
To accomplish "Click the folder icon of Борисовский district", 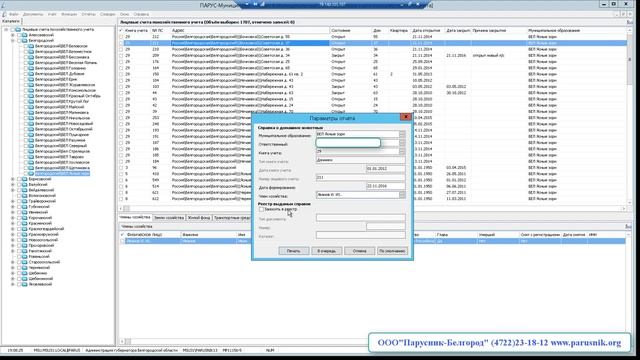I will click(24, 179).
